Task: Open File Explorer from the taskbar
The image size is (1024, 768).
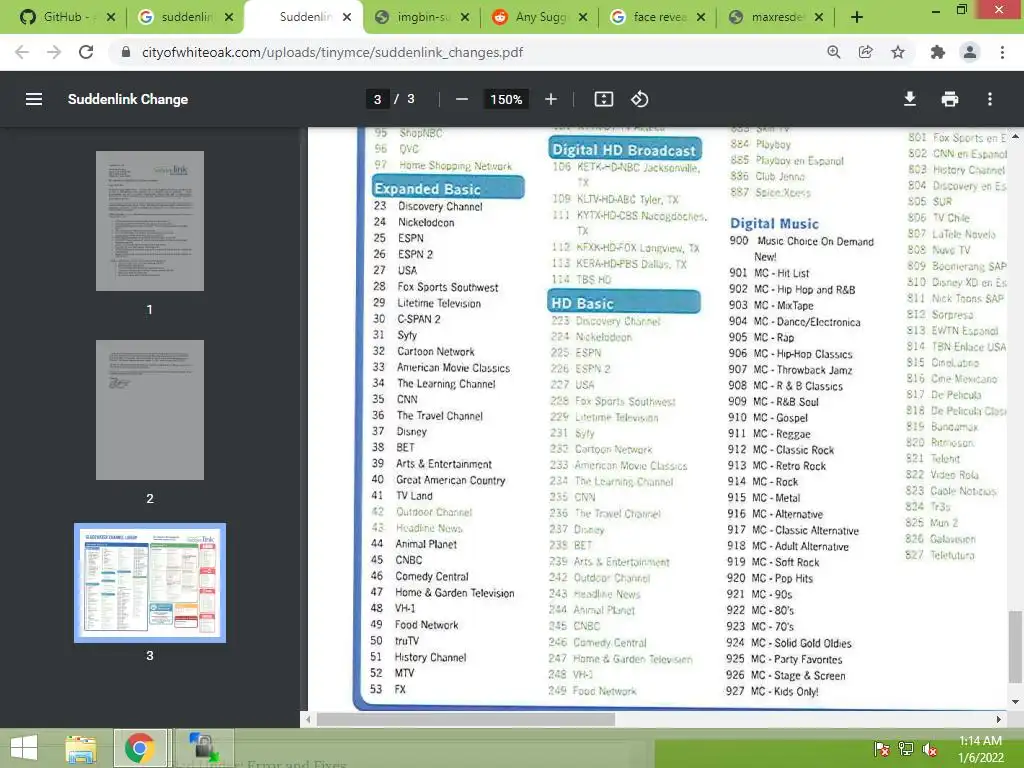Action: (x=81, y=748)
